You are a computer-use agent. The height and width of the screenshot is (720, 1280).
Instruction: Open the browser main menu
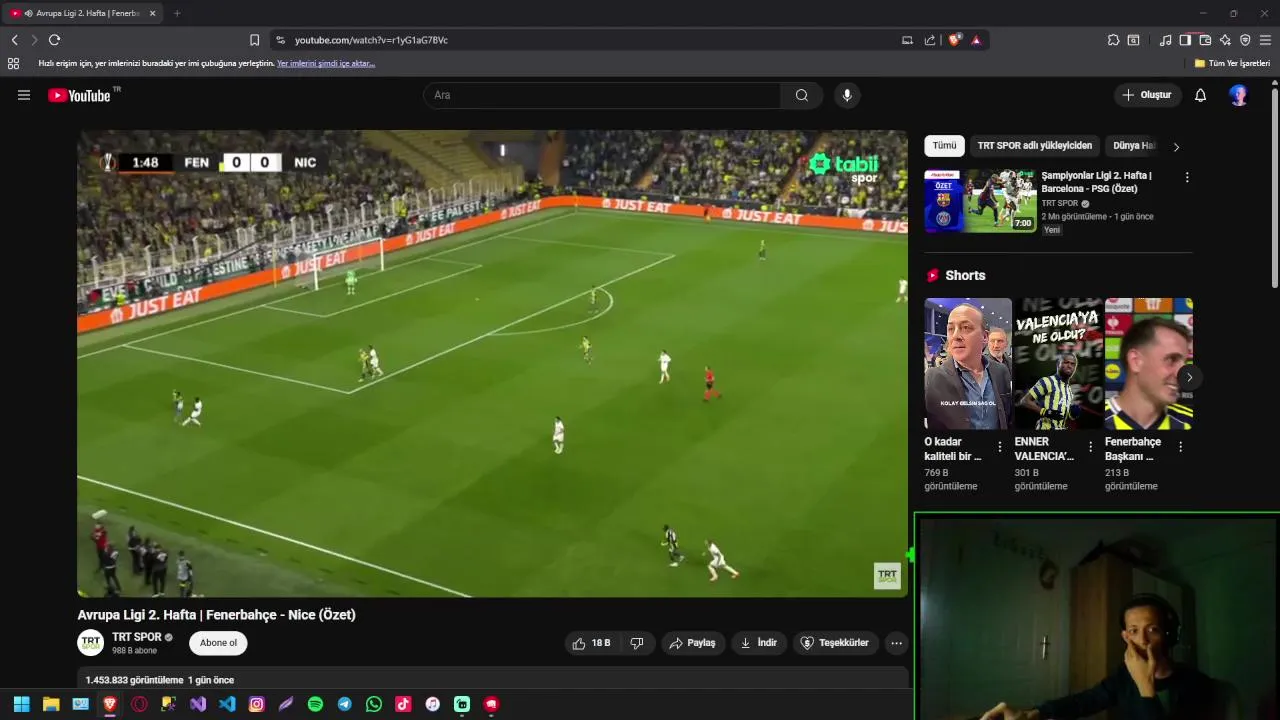pyautogui.click(x=1265, y=40)
